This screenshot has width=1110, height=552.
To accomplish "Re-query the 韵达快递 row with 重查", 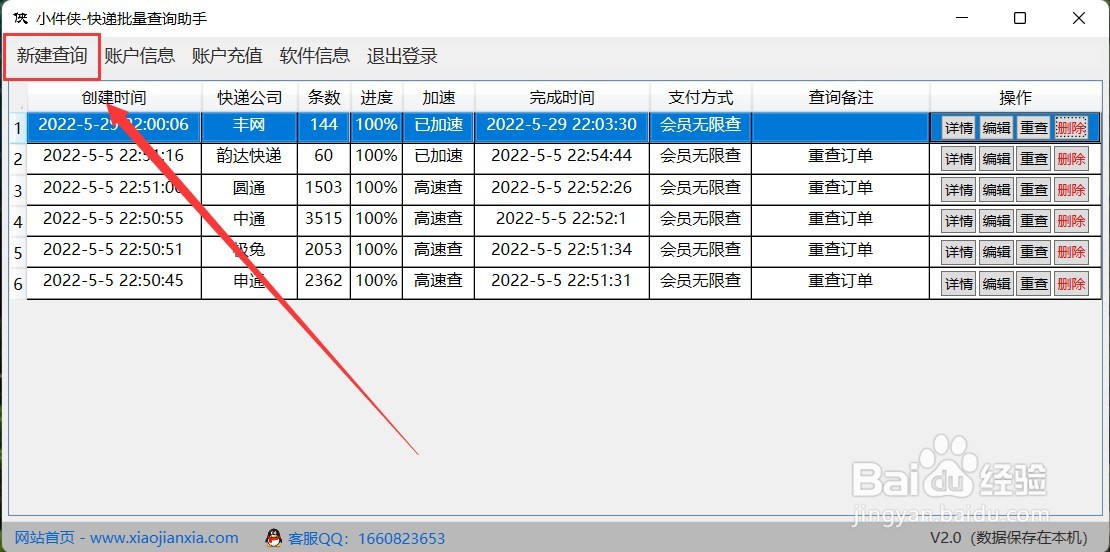I will click(x=1034, y=159).
